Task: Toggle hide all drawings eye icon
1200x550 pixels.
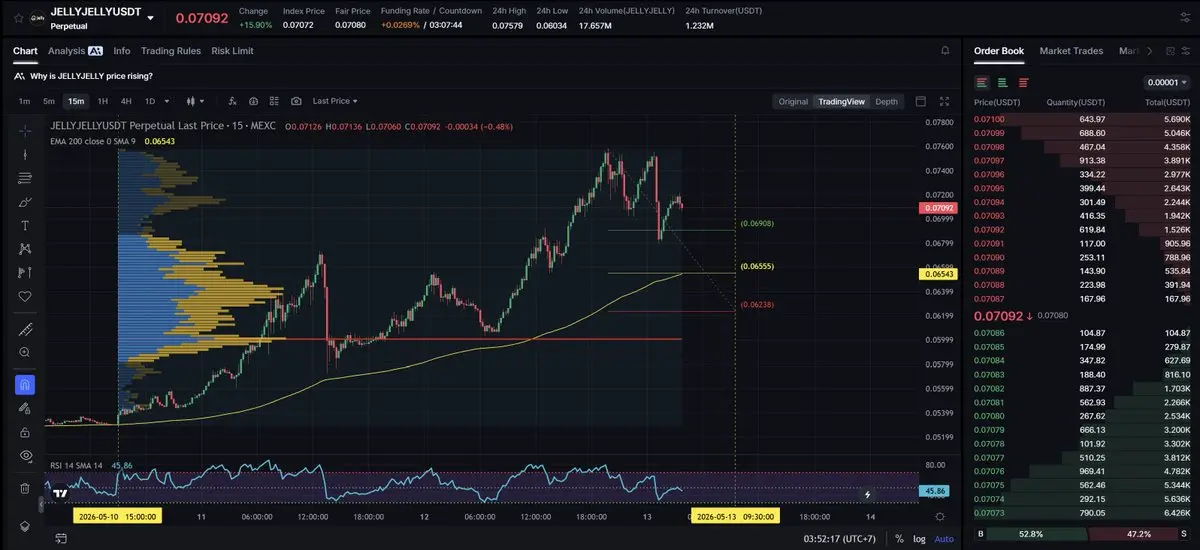Action: coord(25,456)
